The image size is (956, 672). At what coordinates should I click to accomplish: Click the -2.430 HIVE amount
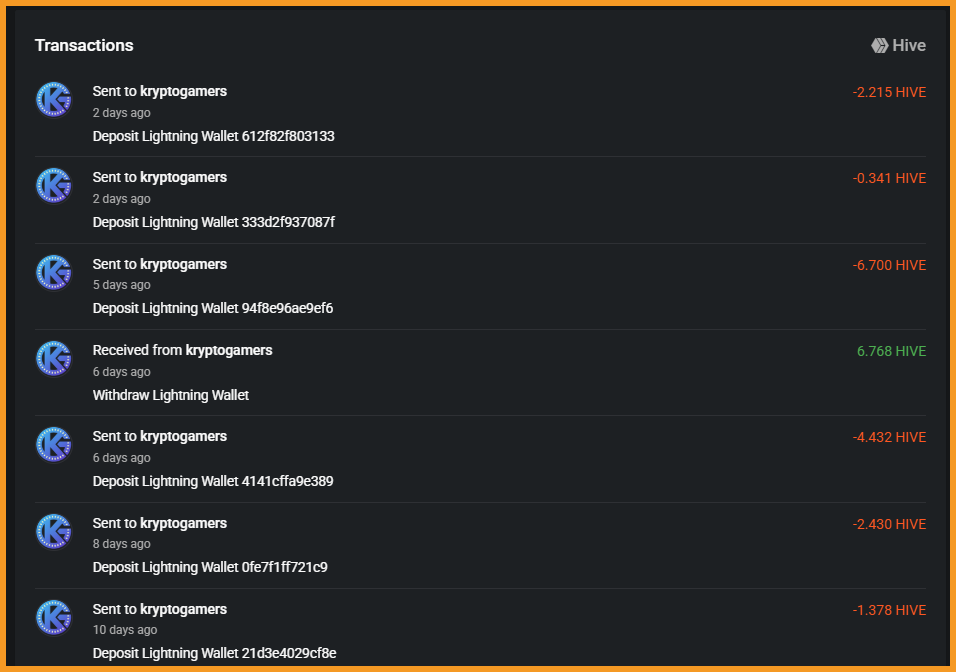click(890, 524)
